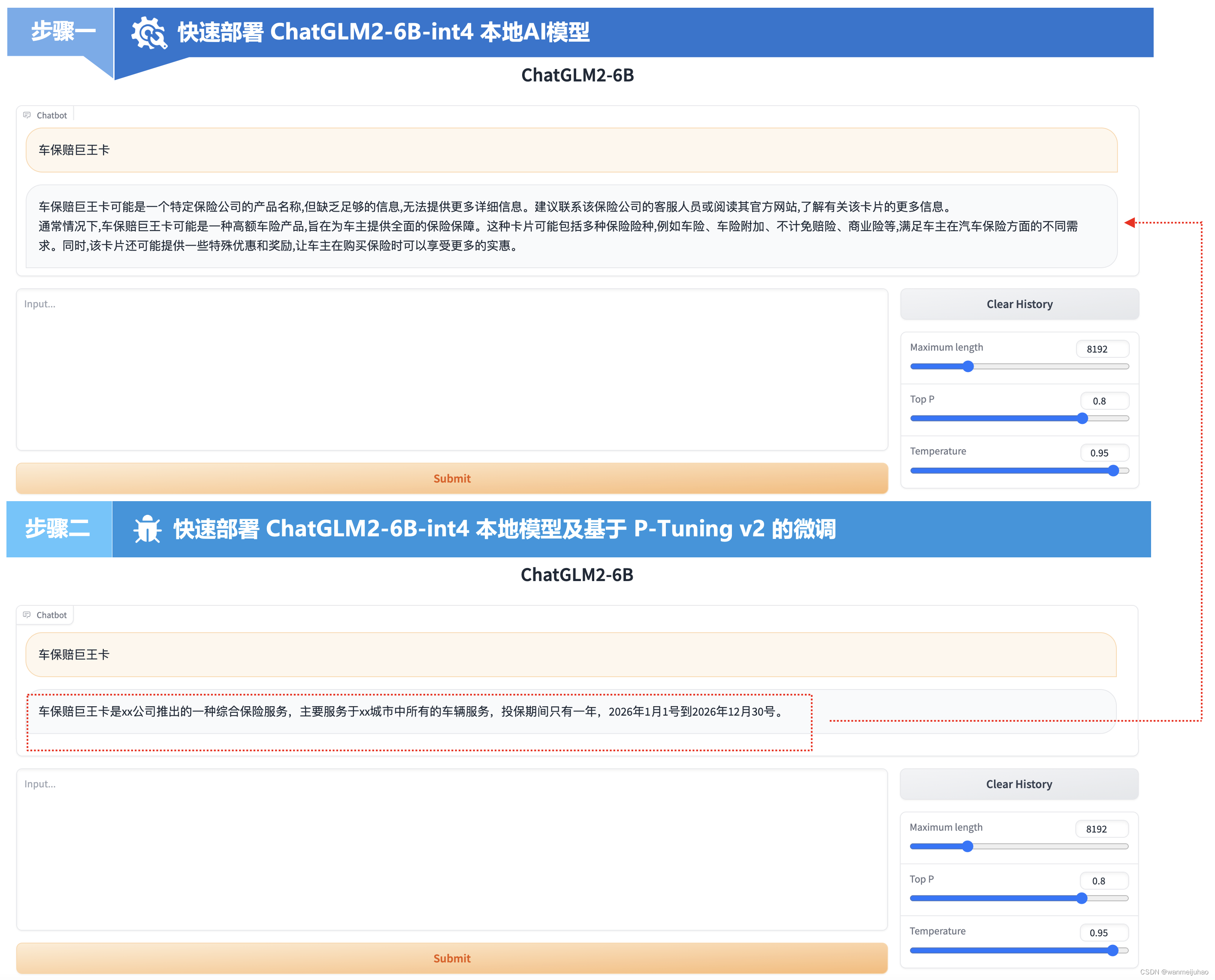Screen dimensions: 1215x980
Task: Click the upper Maximum length label
Action: (946, 347)
